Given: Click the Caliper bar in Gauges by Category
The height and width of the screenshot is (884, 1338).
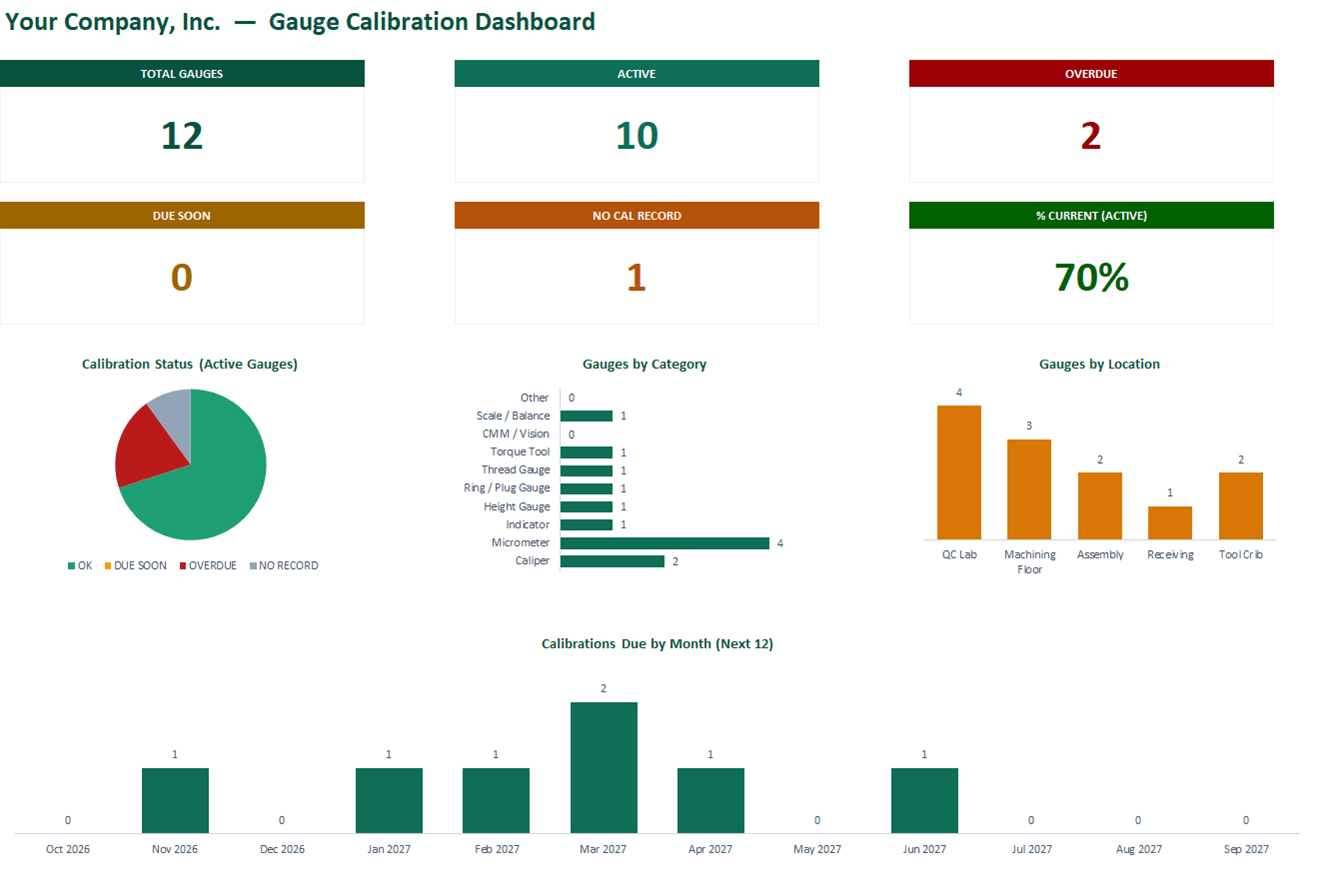Looking at the screenshot, I should tap(613, 561).
